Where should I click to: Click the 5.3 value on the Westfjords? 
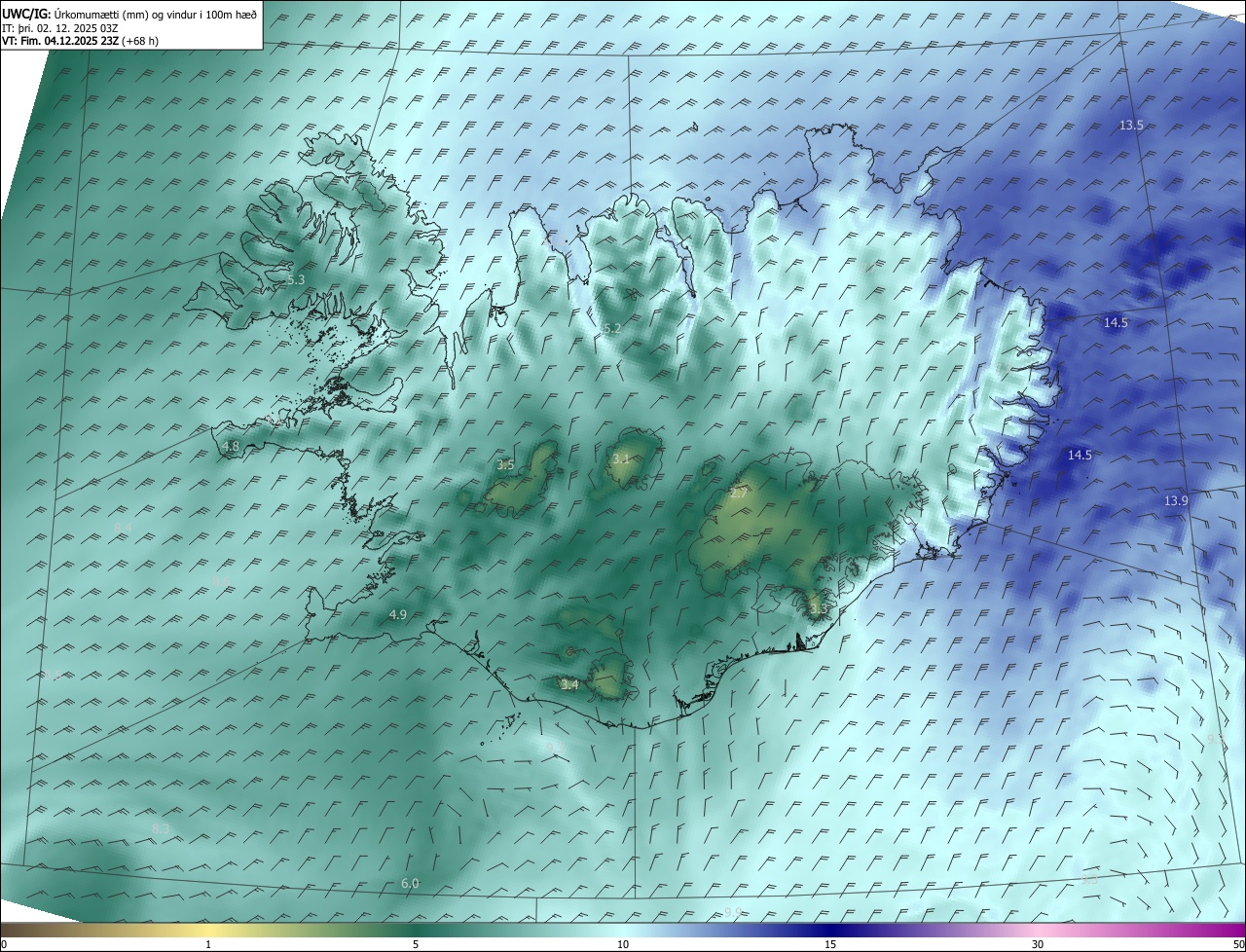pos(296,279)
